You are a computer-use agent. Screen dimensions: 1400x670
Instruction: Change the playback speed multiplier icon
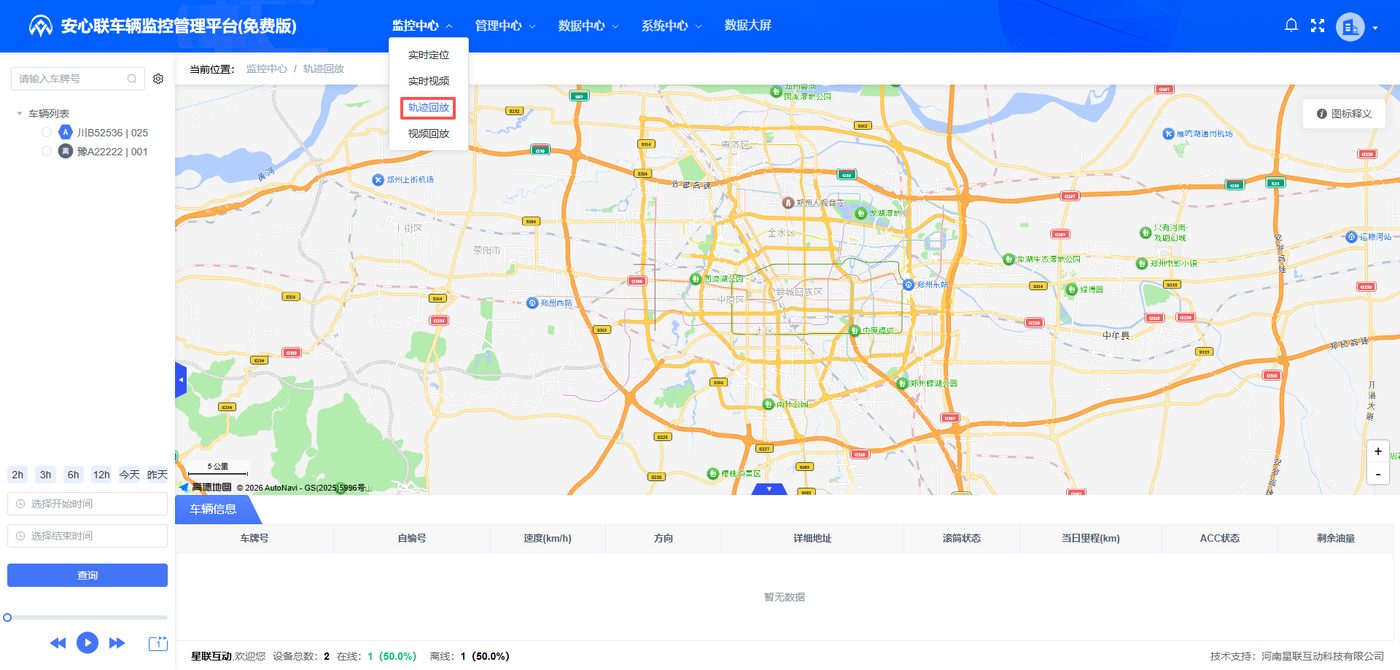(x=158, y=644)
